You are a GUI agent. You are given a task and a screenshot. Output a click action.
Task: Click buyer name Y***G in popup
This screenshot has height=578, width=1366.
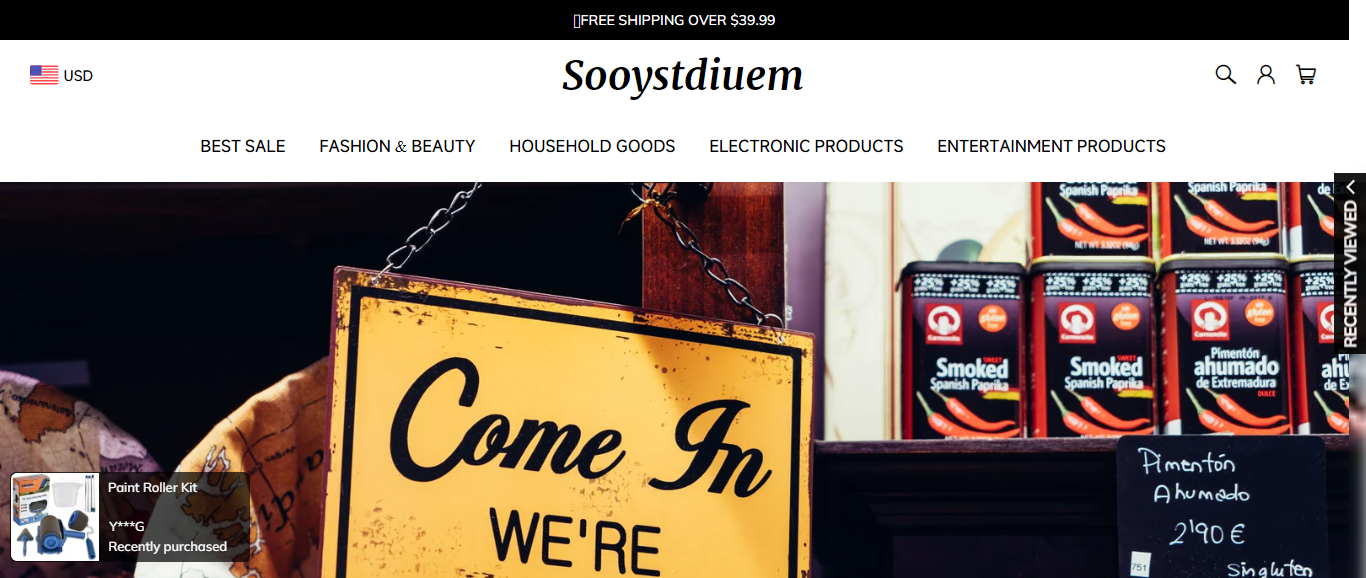pos(127,526)
